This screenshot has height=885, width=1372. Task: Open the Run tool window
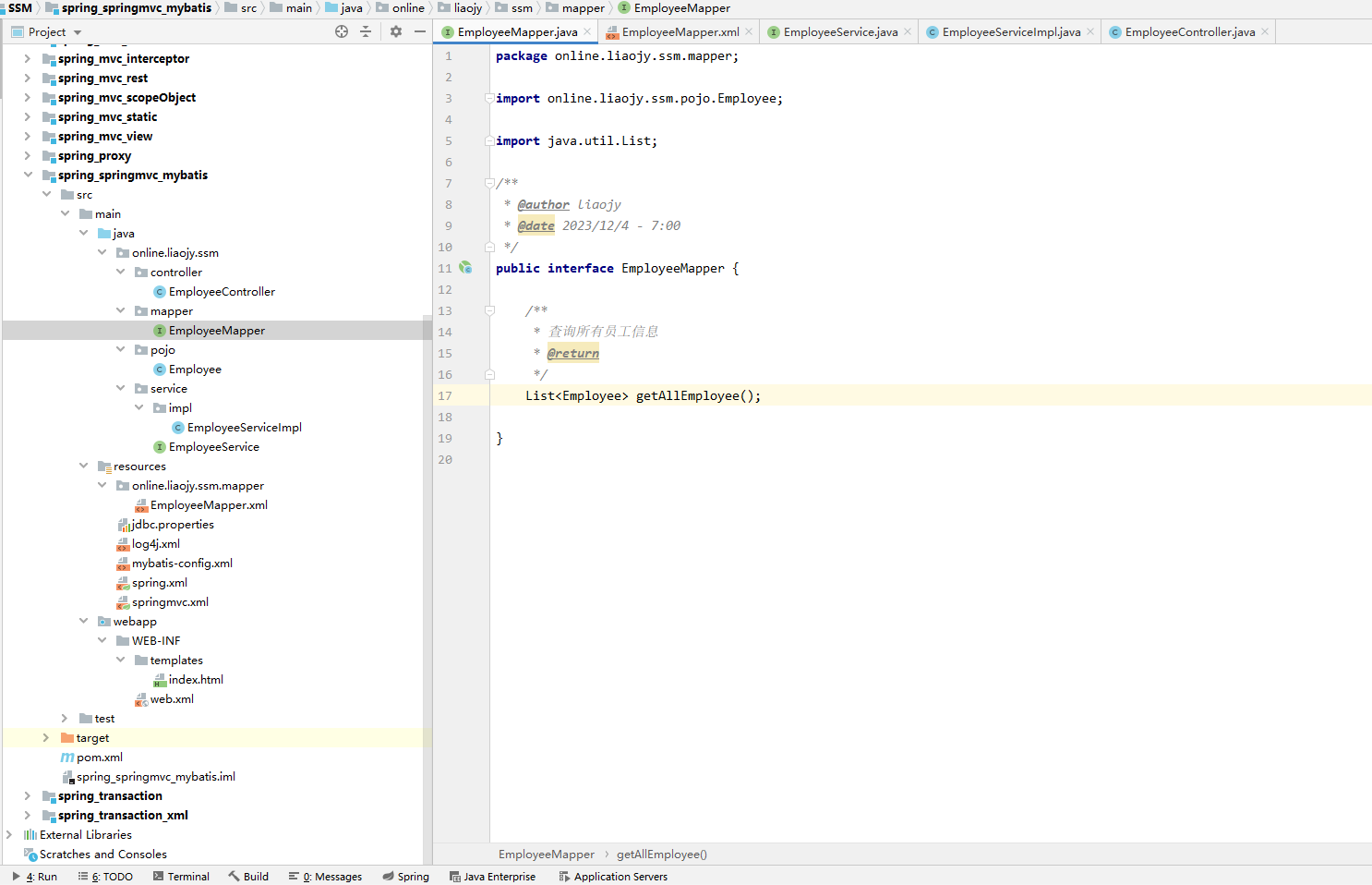35,877
